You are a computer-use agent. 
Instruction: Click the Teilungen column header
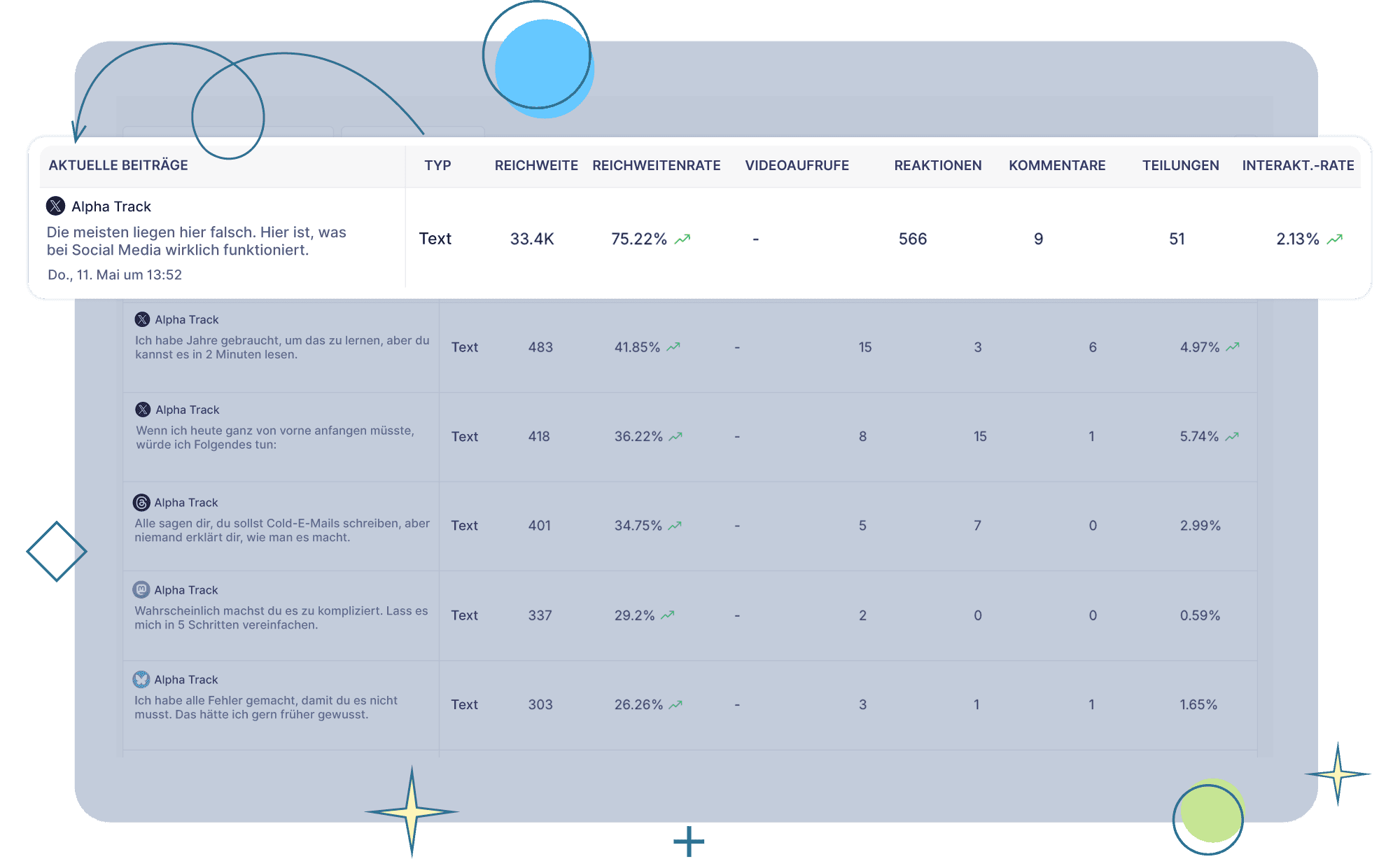coord(1180,165)
